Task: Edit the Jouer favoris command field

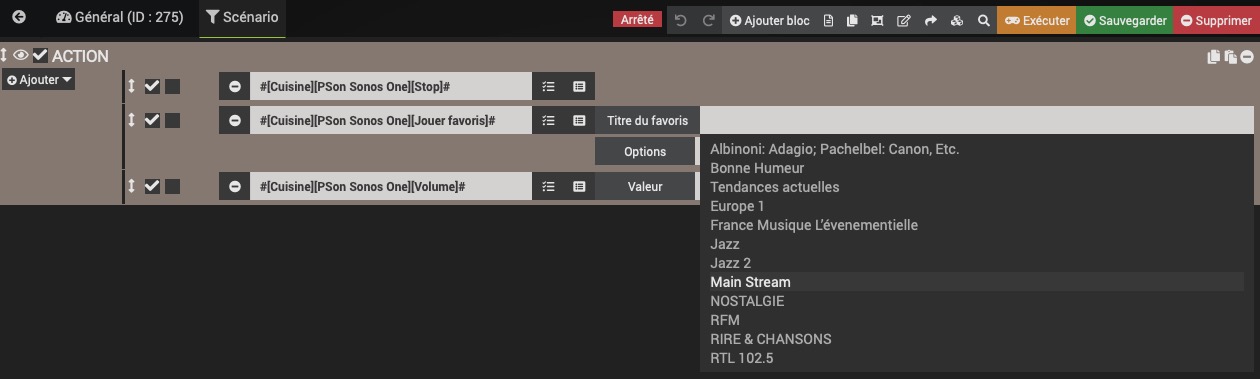Action: pos(391,120)
